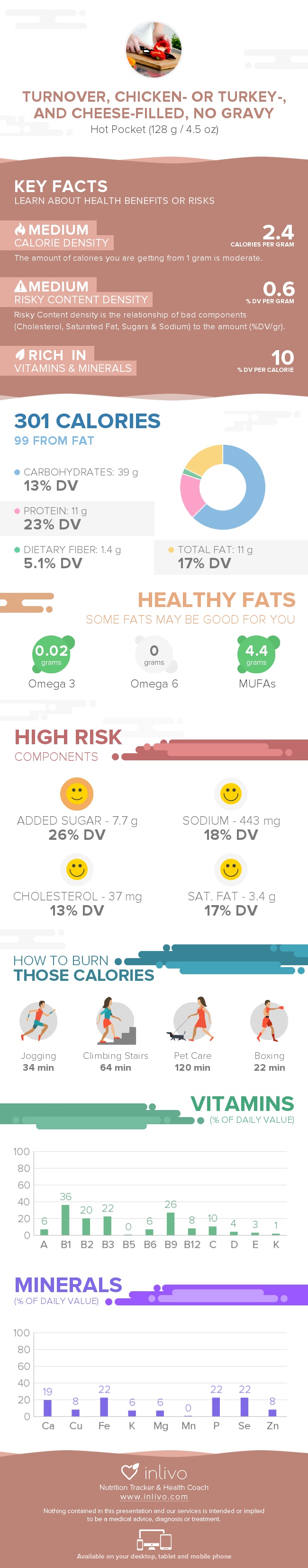Click the desktop and mobile devices icon
Screen dimensions: 308x1568
[154, 1540]
